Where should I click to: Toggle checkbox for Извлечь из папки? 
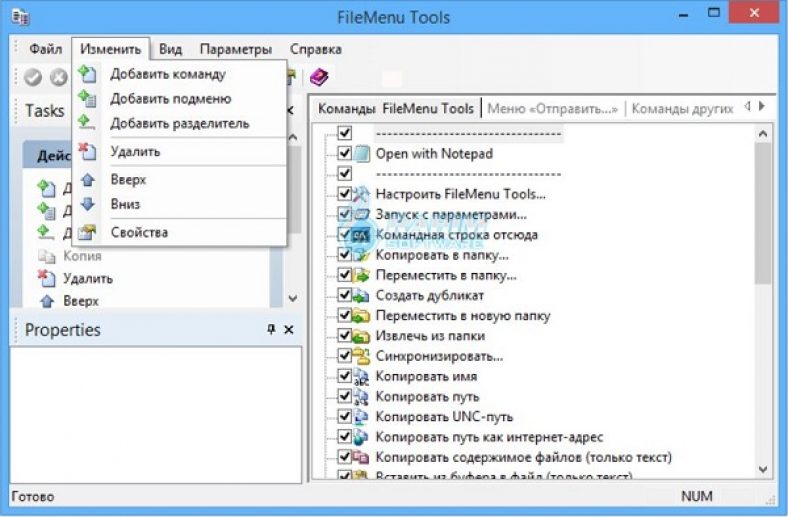tap(344, 335)
